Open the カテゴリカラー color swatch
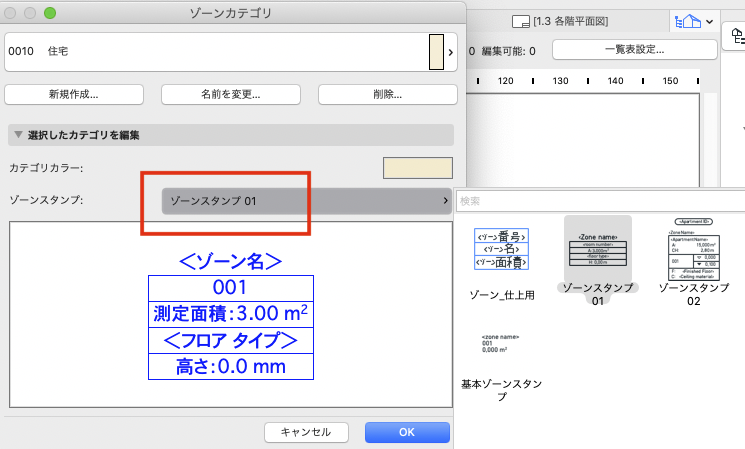The image size is (745, 449). tap(418, 168)
